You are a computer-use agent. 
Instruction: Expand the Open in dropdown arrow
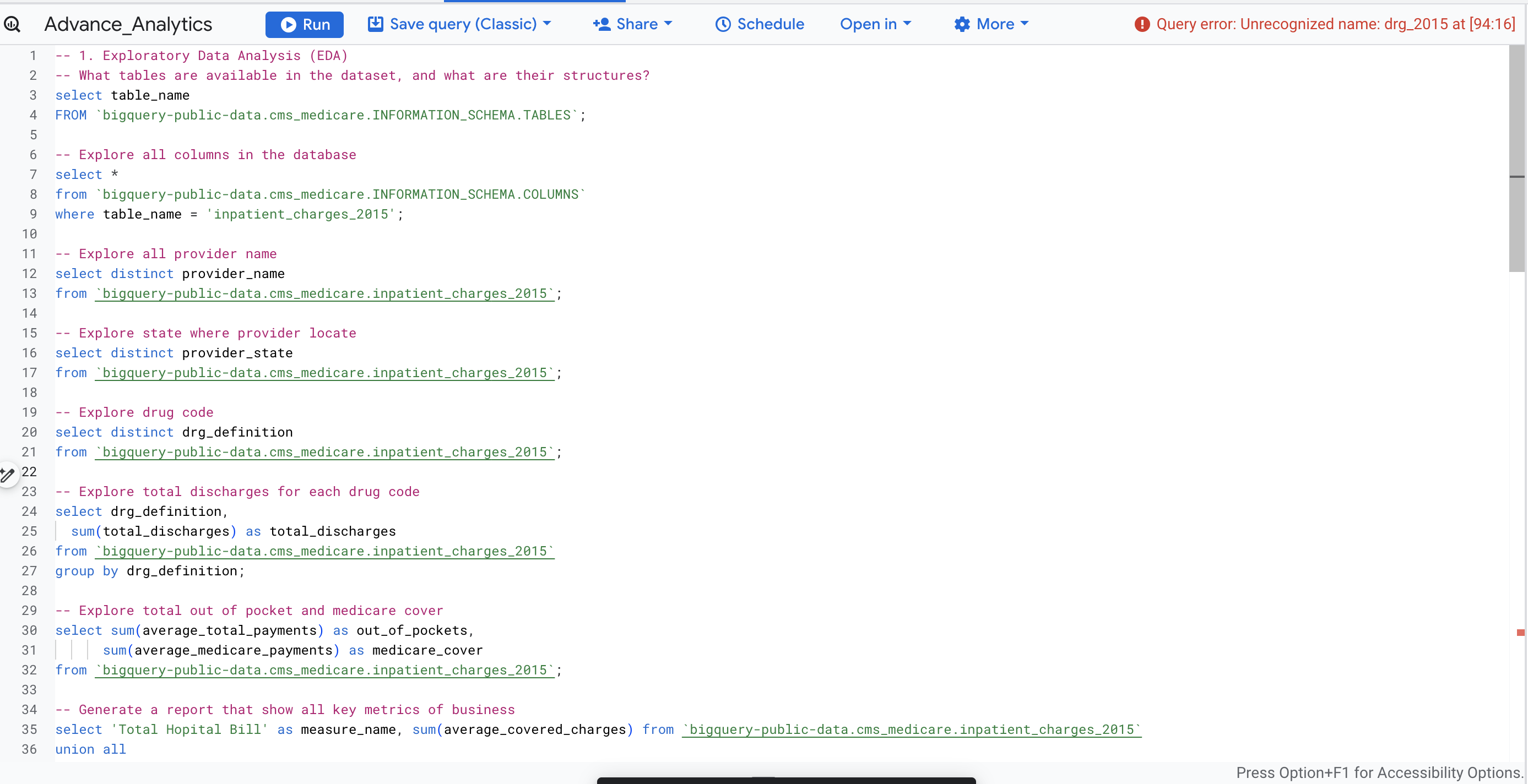(907, 24)
